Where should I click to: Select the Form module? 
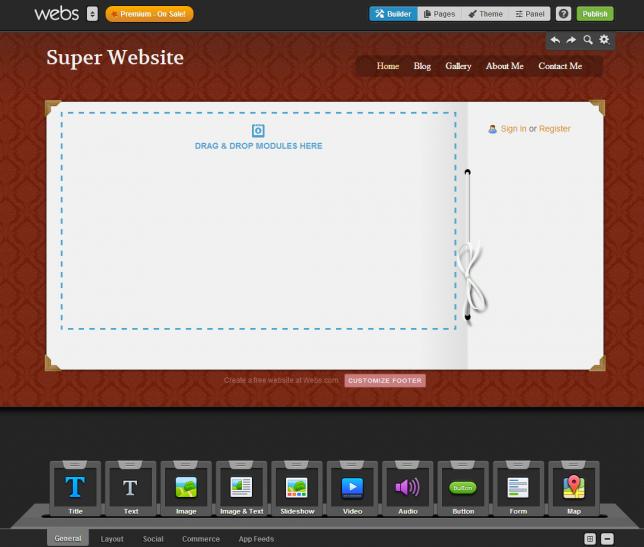tap(517, 487)
